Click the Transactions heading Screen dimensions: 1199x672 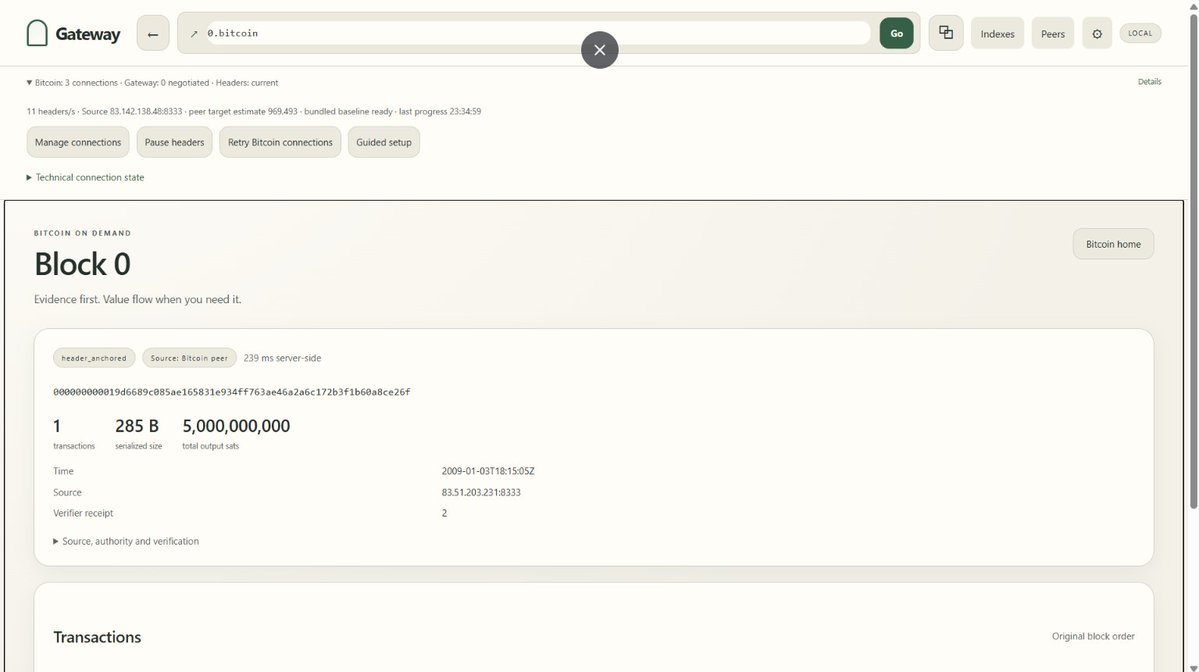click(97, 637)
